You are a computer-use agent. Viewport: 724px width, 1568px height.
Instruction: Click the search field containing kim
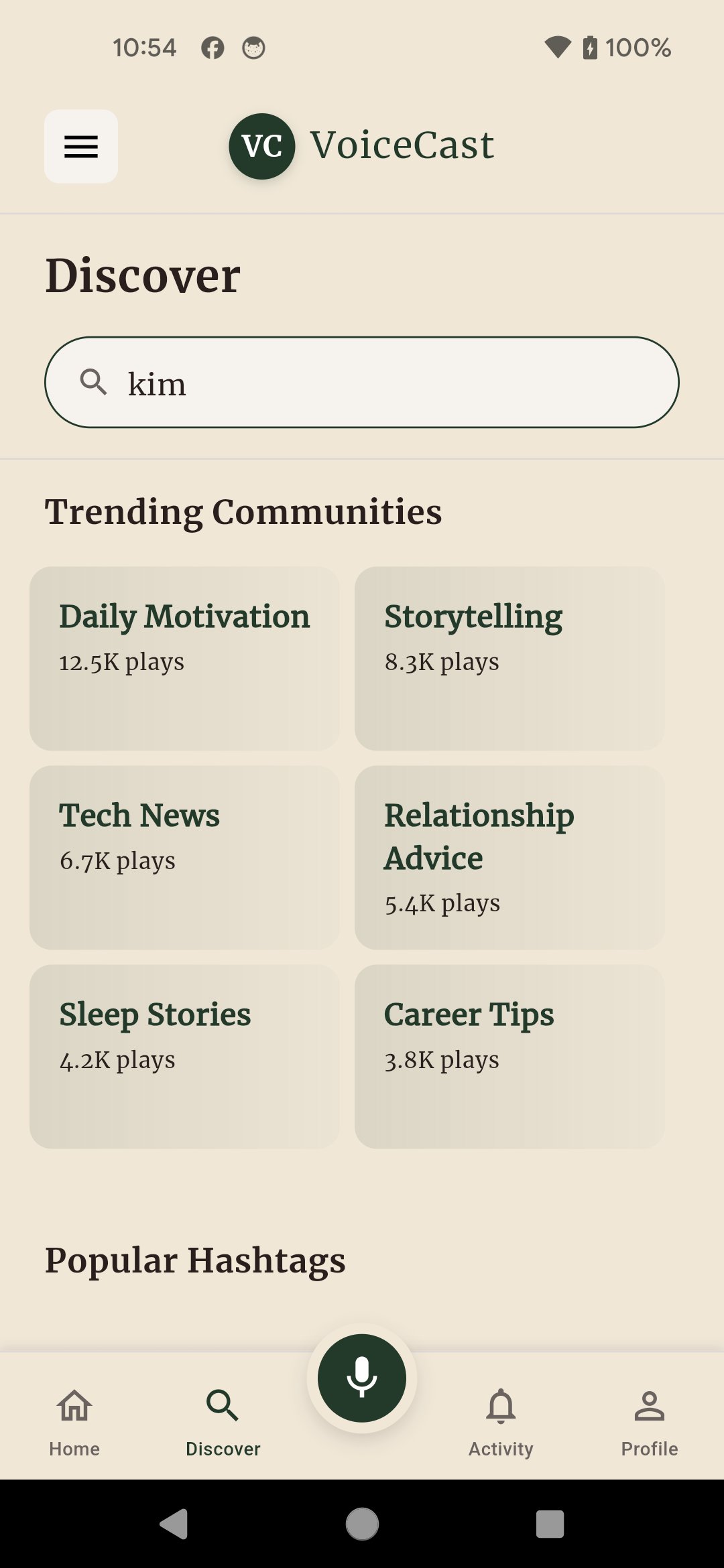[389, 383]
